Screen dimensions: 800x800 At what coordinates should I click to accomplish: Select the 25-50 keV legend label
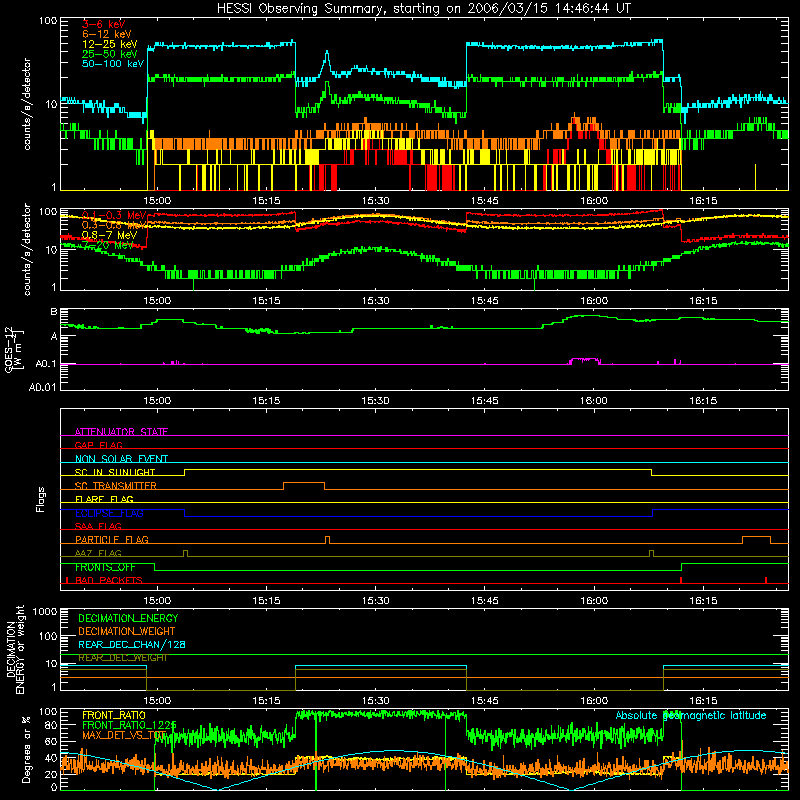point(110,54)
